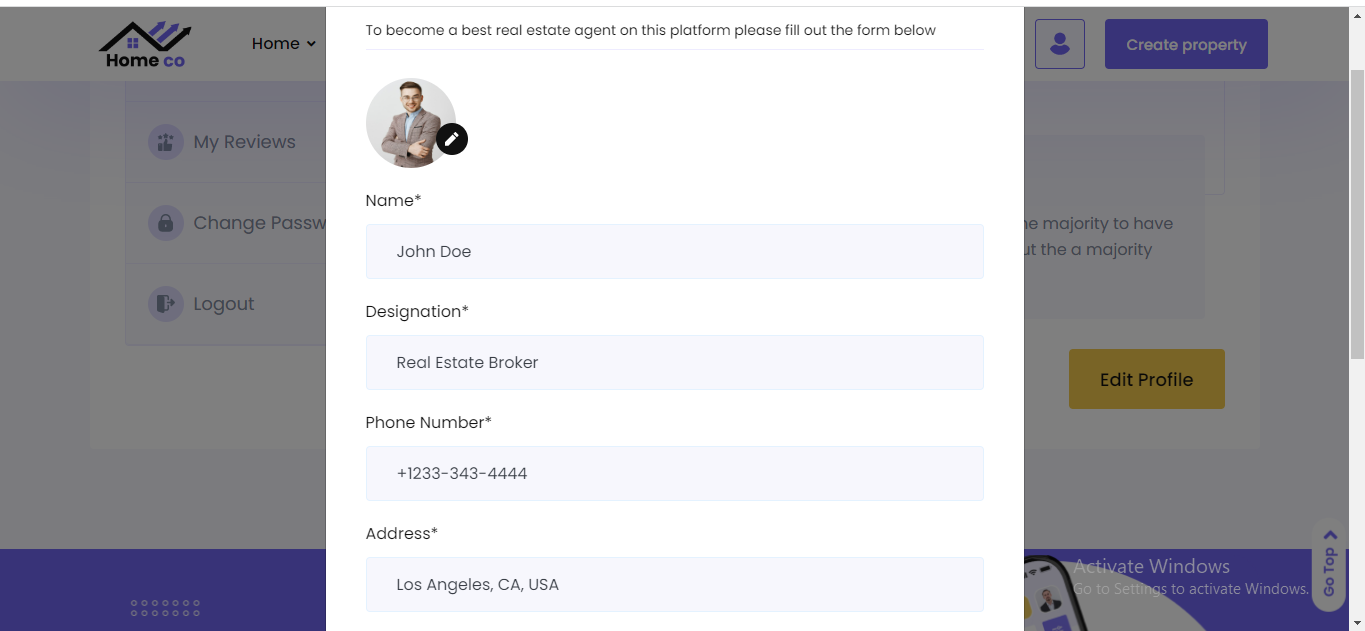Viewport: 1365px width, 631px height.
Task: Open the Home navigation menu
Action: coord(275,44)
